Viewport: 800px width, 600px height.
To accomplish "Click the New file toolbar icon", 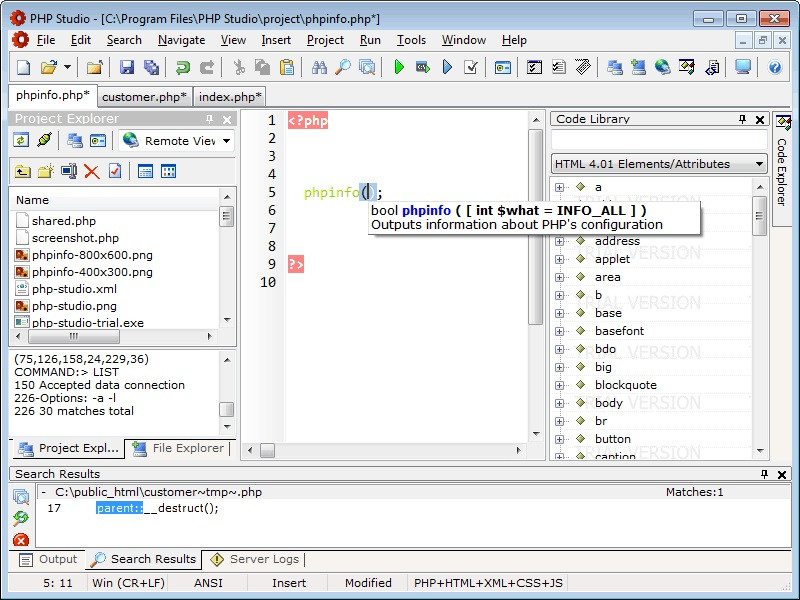I will (x=23, y=67).
